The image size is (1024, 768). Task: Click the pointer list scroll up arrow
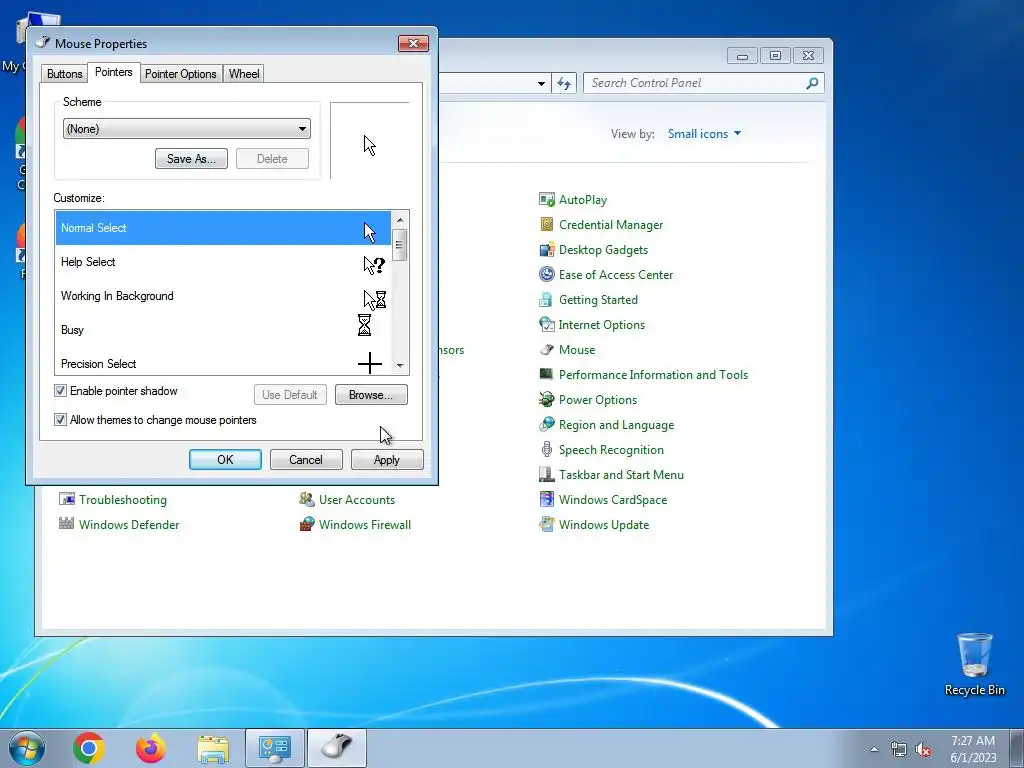tap(400, 219)
